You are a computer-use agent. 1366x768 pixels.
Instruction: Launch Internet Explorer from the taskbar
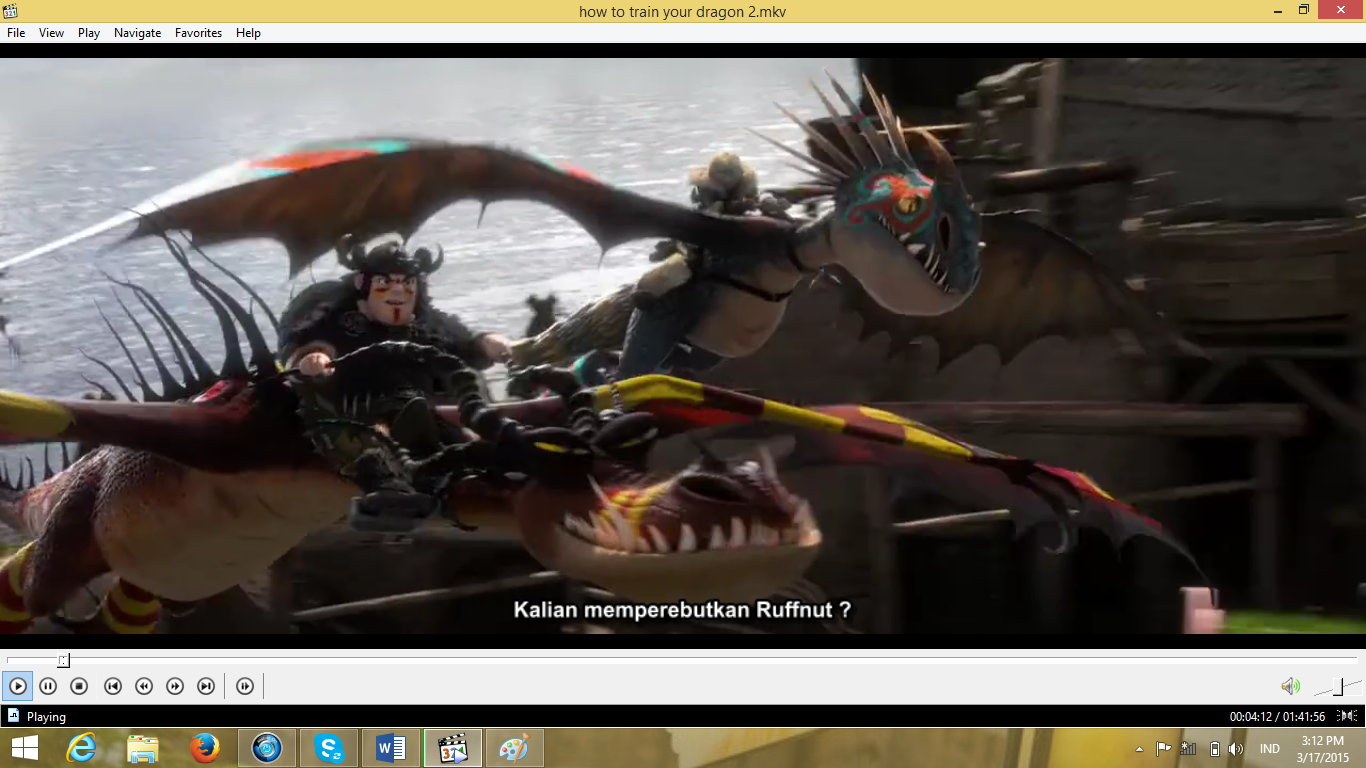[x=81, y=748]
